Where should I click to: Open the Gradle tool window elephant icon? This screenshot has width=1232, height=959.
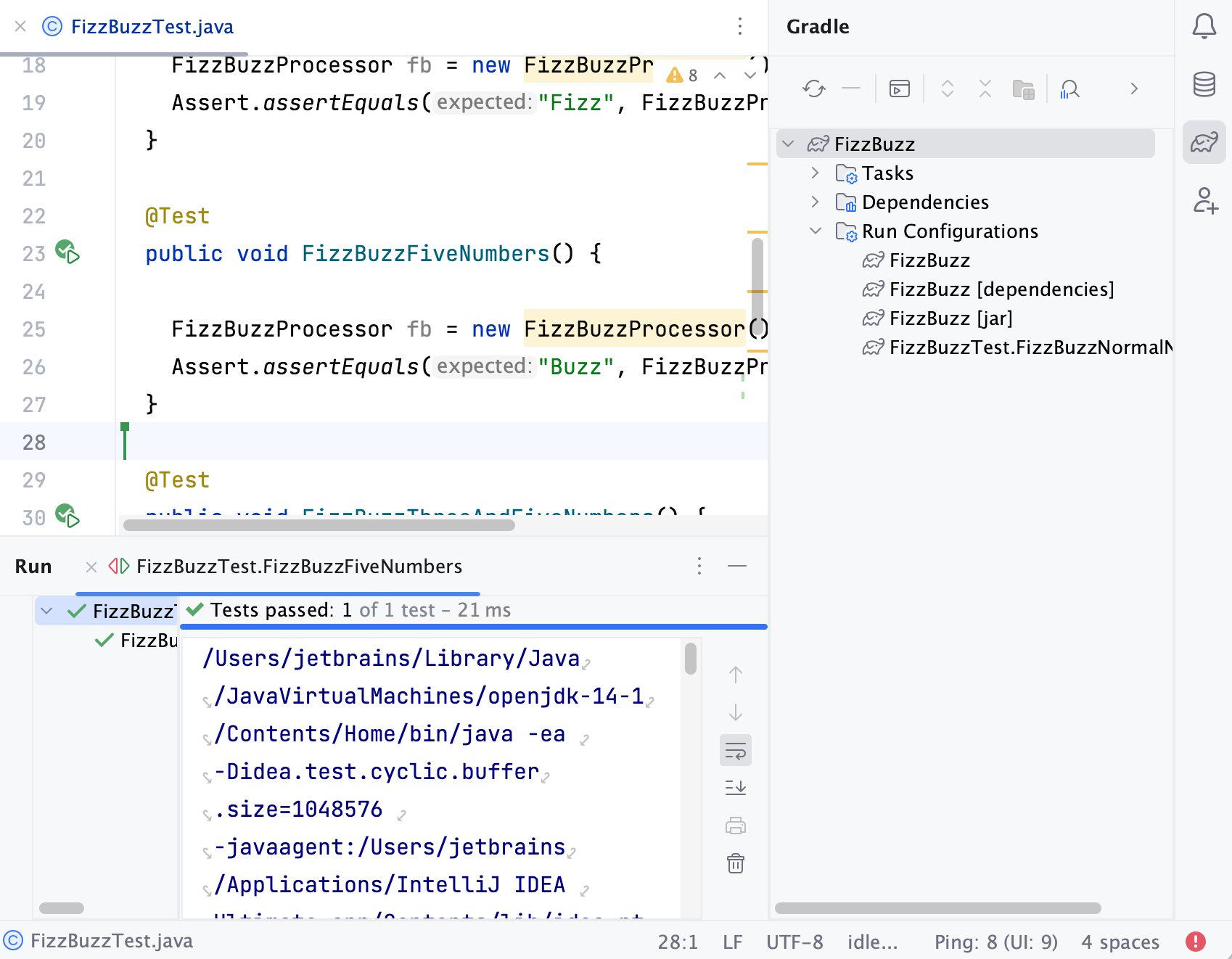click(1204, 142)
